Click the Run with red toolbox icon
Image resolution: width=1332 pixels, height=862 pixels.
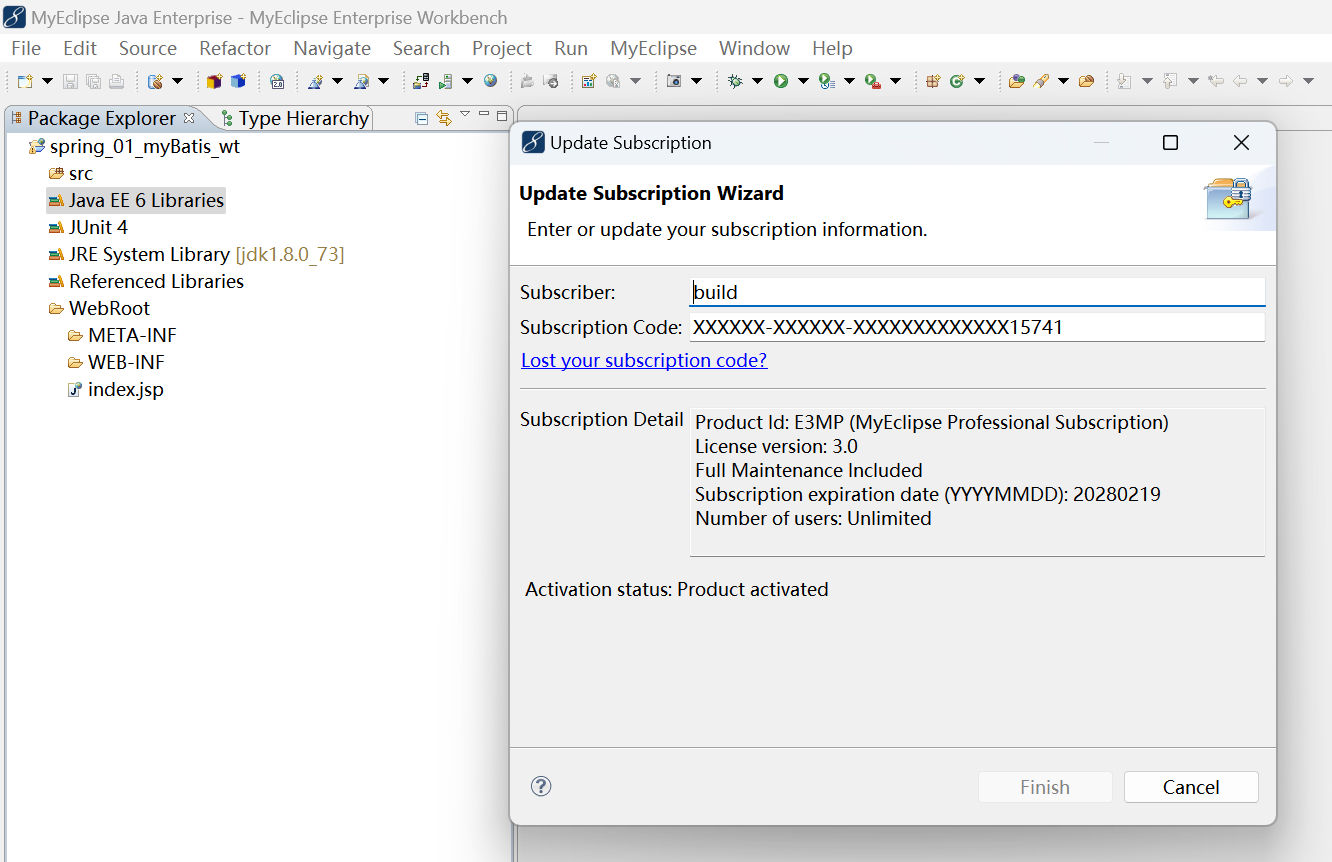pyautogui.click(x=873, y=81)
